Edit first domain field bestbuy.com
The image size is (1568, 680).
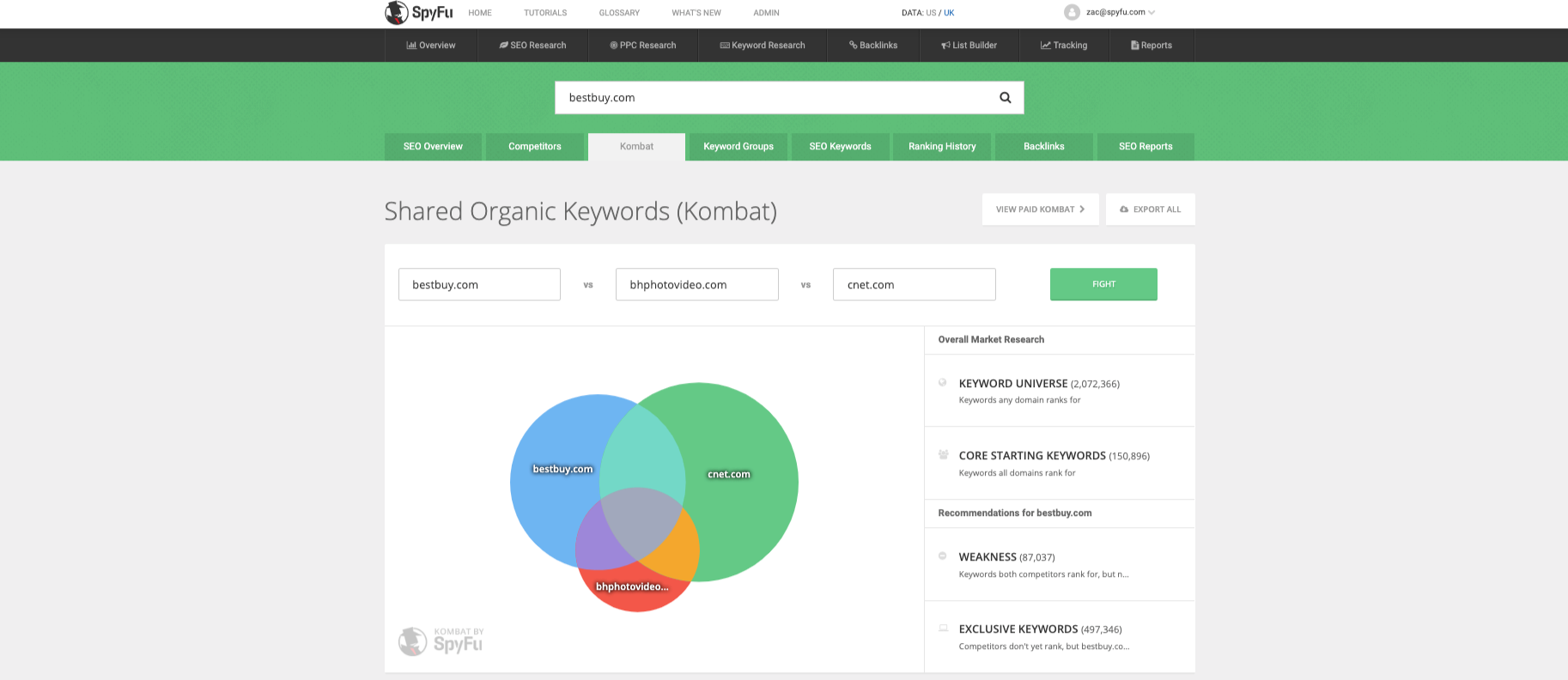coord(479,284)
